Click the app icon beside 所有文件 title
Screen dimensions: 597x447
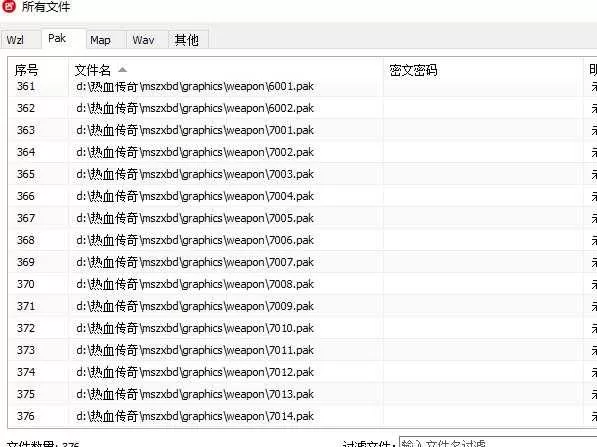(x=9, y=6)
